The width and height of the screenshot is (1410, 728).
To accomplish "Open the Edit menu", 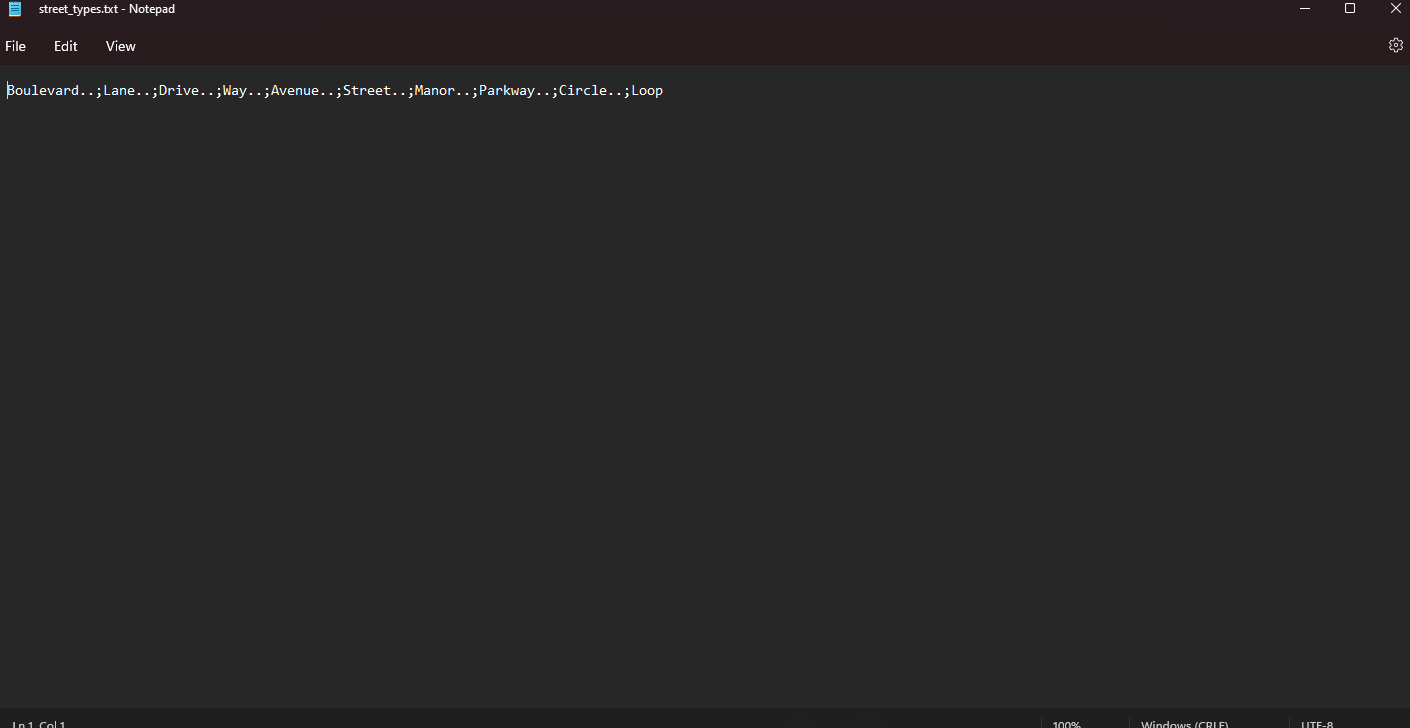I will 65,46.
